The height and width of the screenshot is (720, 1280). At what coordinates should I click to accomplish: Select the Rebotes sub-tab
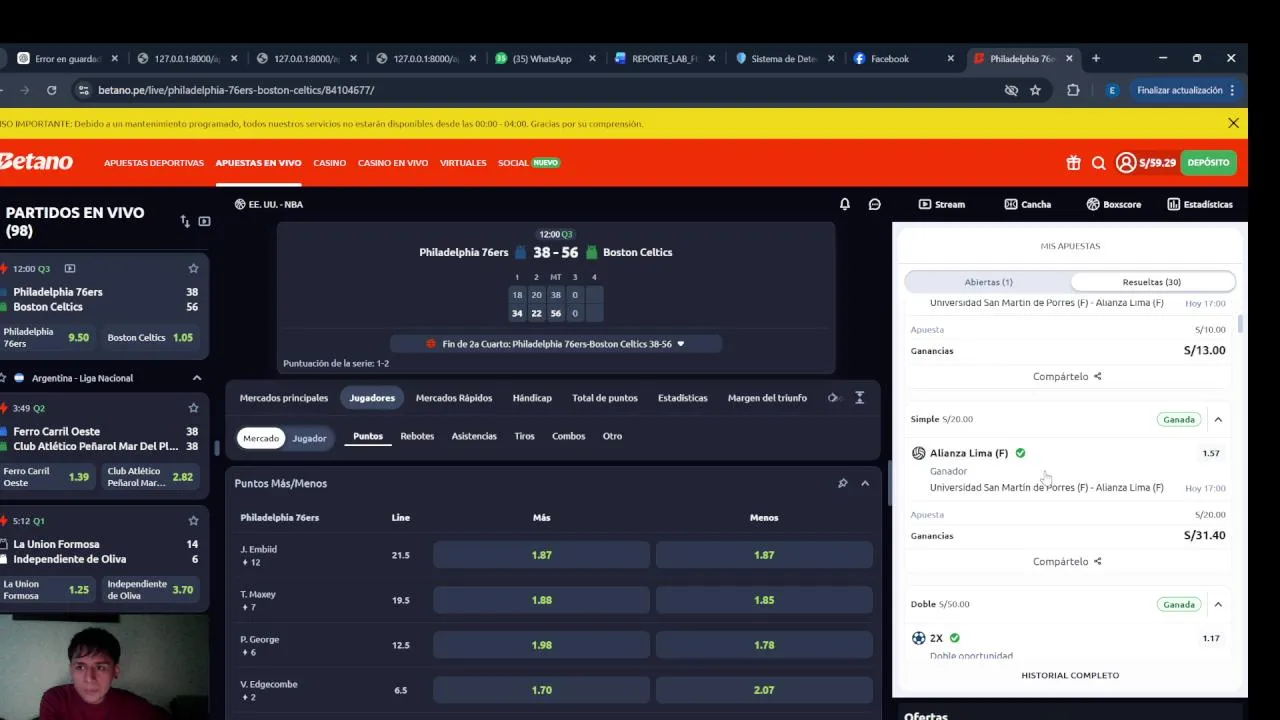point(417,436)
